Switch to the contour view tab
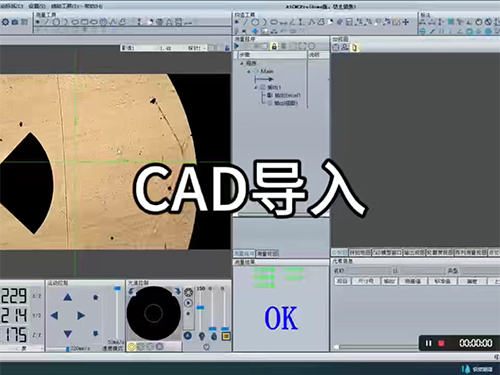 pyautogui.click(x=440, y=253)
